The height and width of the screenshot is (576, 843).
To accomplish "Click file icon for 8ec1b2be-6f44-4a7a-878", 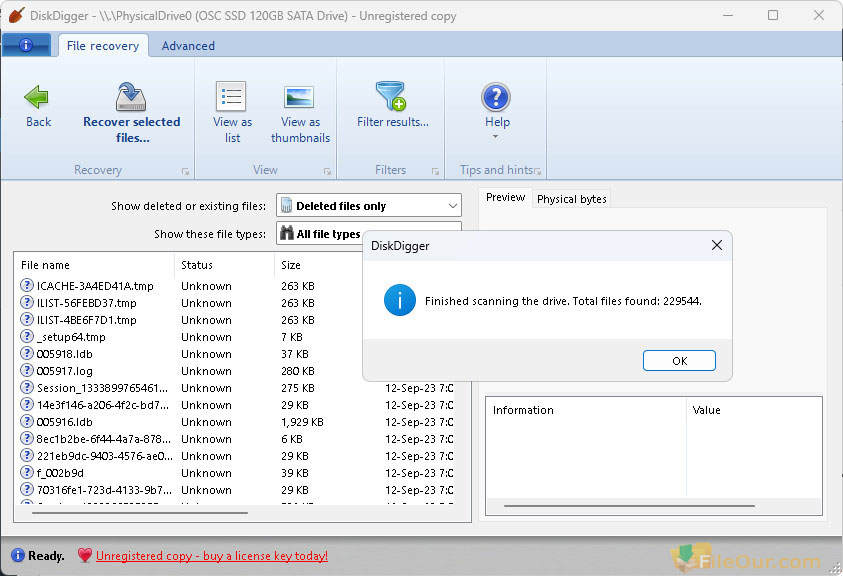I will tap(27, 438).
